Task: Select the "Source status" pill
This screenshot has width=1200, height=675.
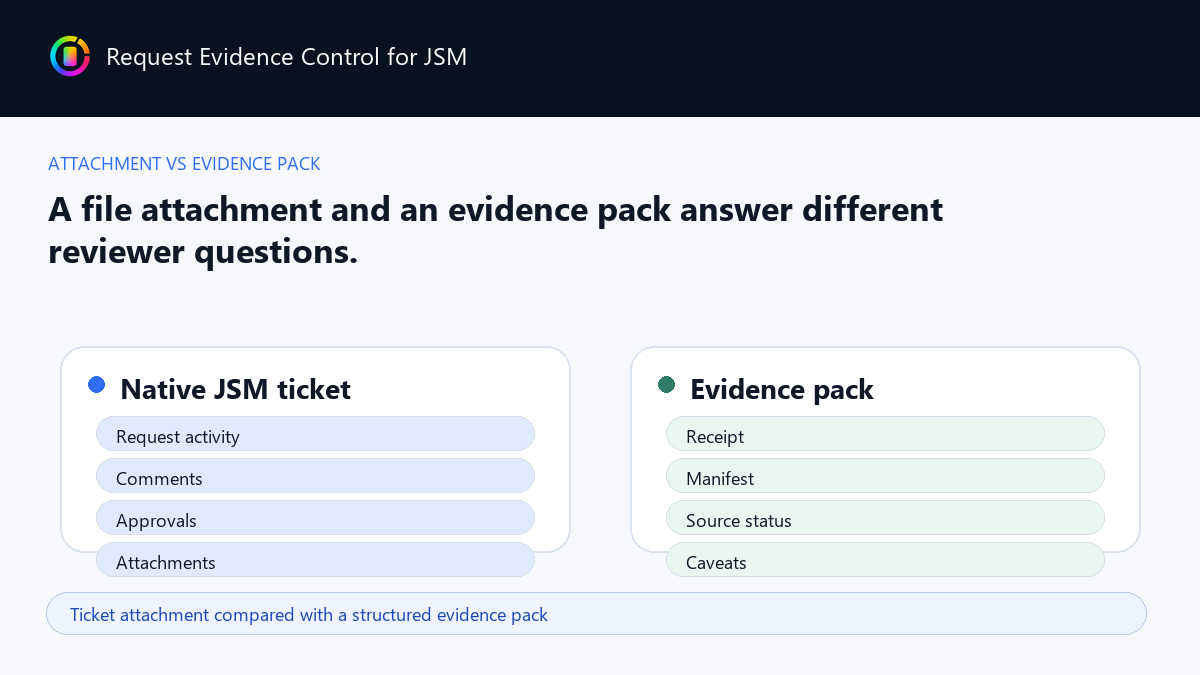Action: pos(885,518)
